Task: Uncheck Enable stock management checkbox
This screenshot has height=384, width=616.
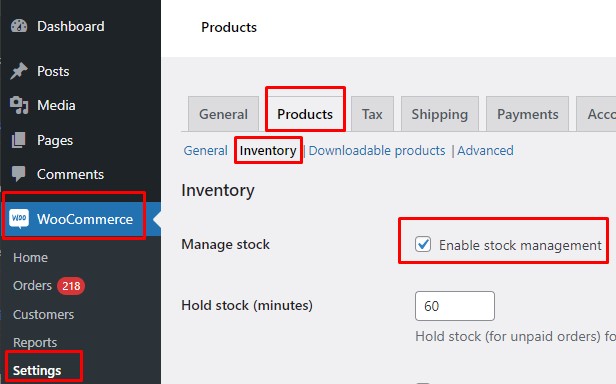Action: click(423, 244)
